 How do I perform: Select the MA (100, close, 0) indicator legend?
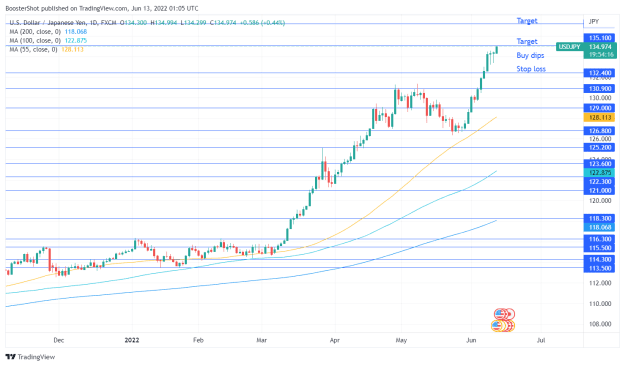pos(48,41)
